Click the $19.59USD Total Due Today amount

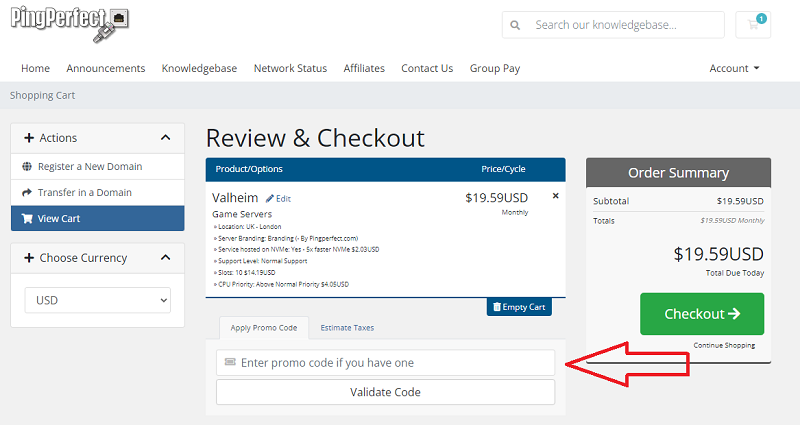(x=718, y=254)
